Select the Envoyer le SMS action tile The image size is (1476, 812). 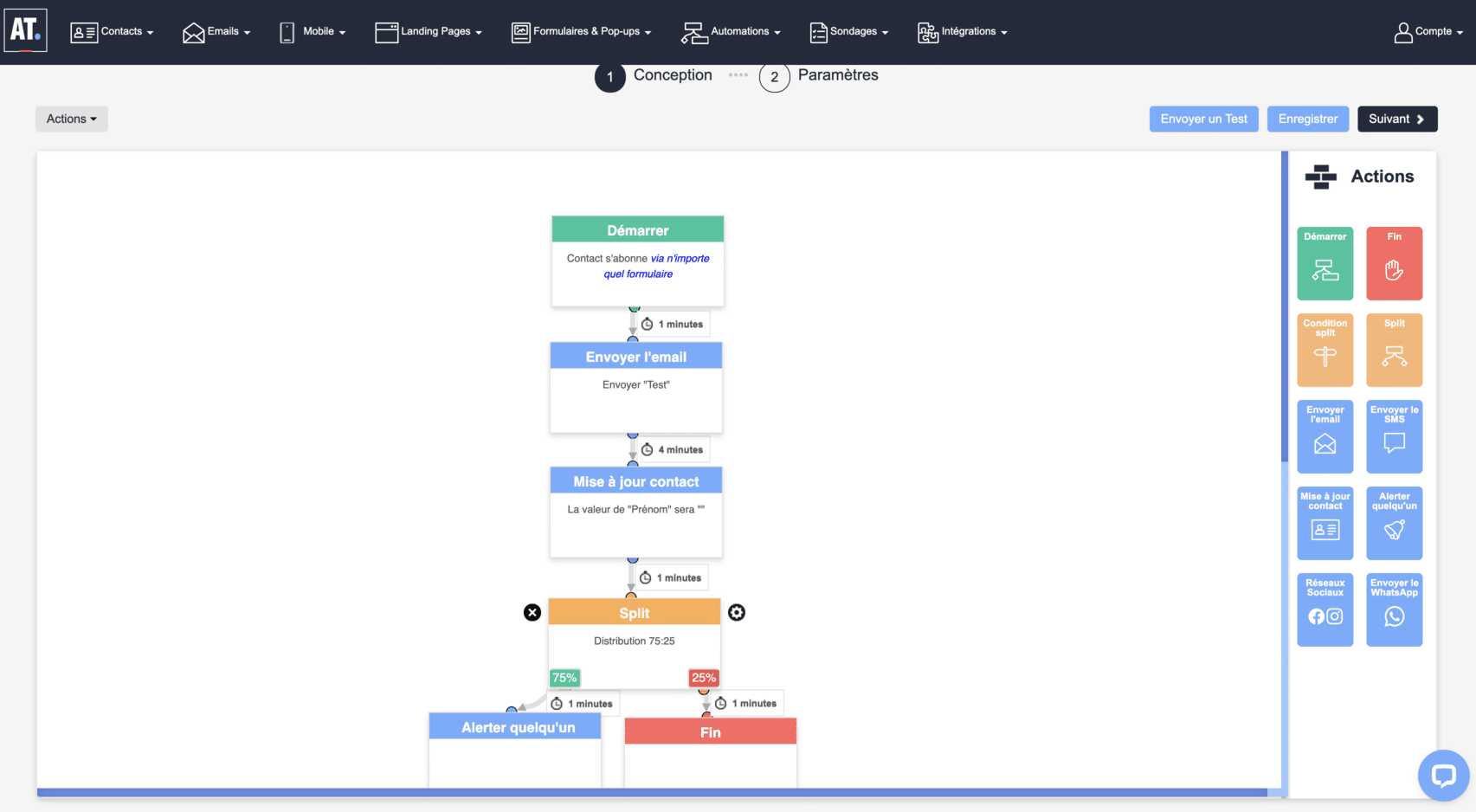point(1394,436)
